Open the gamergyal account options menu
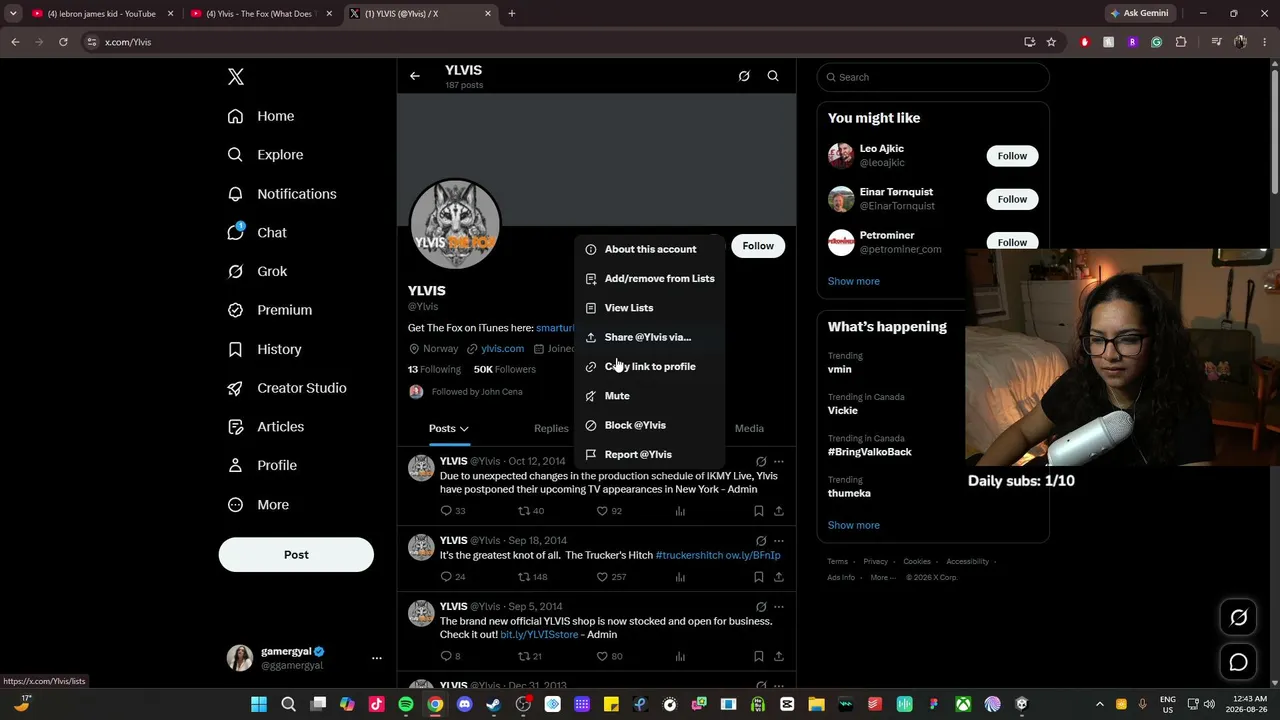Screen dimensions: 1280x720 click(x=377, y=658)
